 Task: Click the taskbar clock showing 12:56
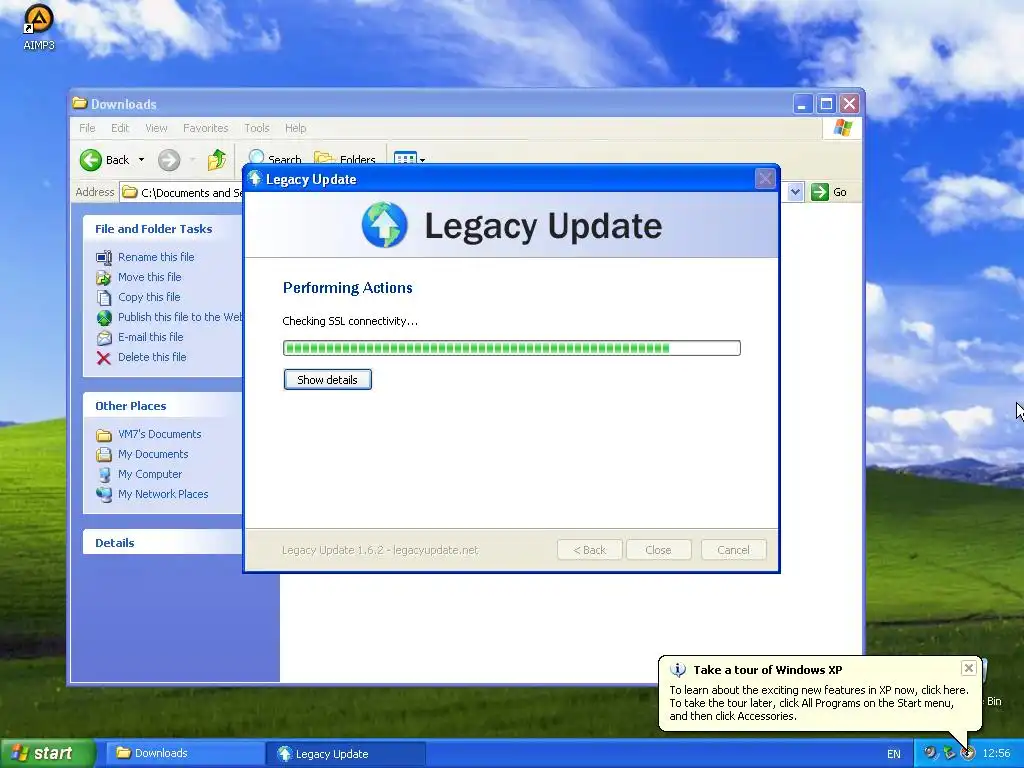(996, 753)
